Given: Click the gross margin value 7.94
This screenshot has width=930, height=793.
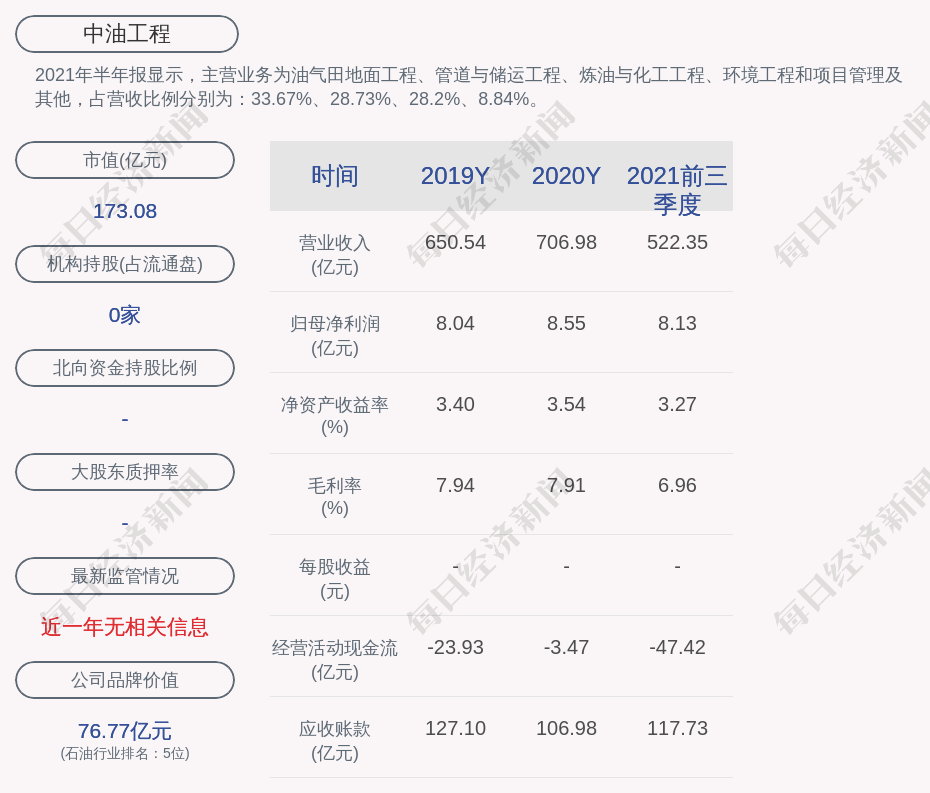Looking at the screenshot, I should pos(456,485).
